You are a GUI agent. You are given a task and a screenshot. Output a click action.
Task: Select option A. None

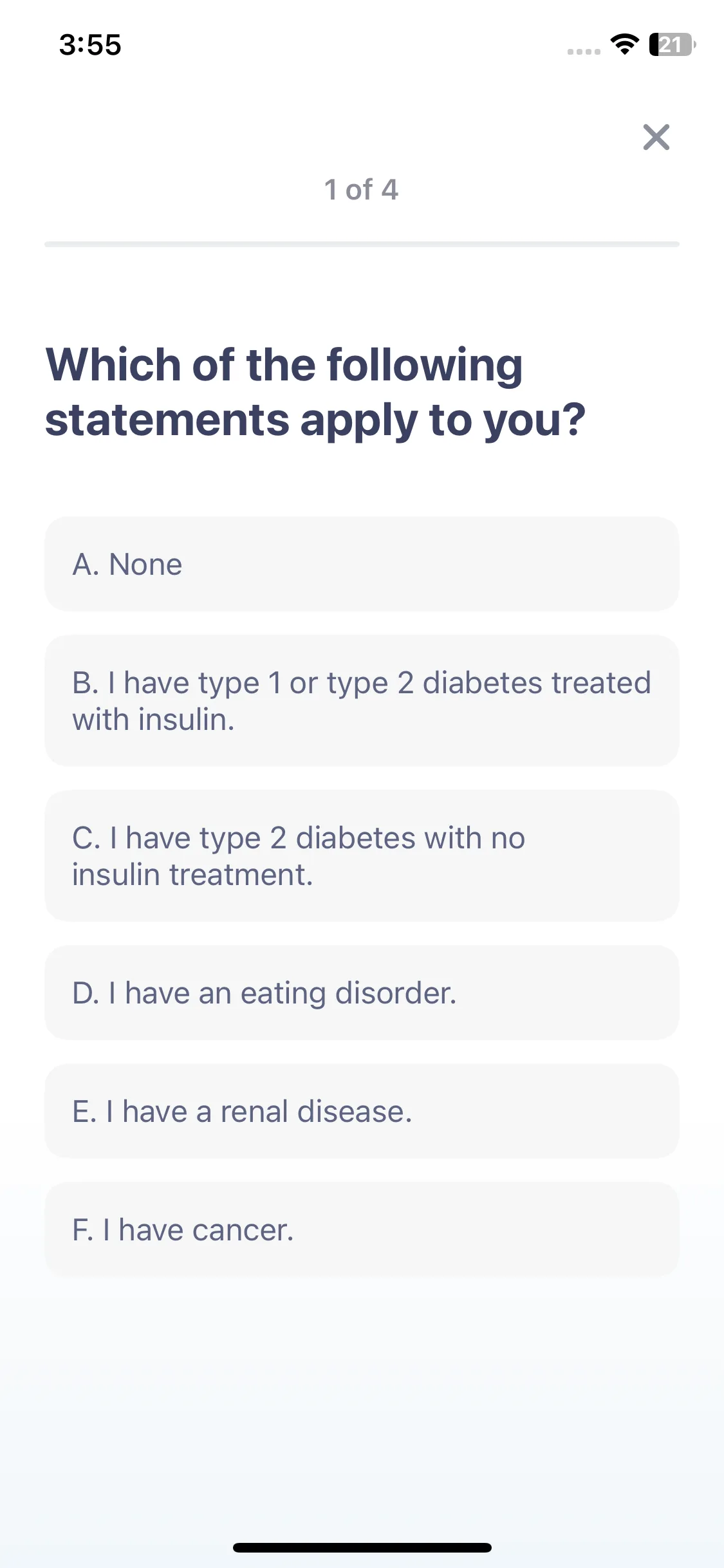(362, 564)
